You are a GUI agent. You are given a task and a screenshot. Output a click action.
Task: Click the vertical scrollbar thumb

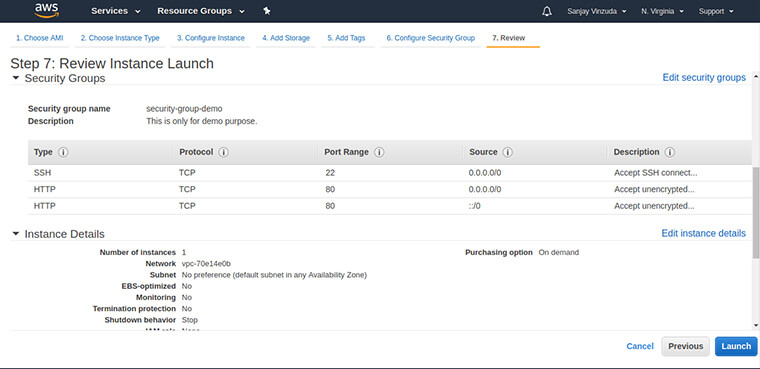coord(756,212)
